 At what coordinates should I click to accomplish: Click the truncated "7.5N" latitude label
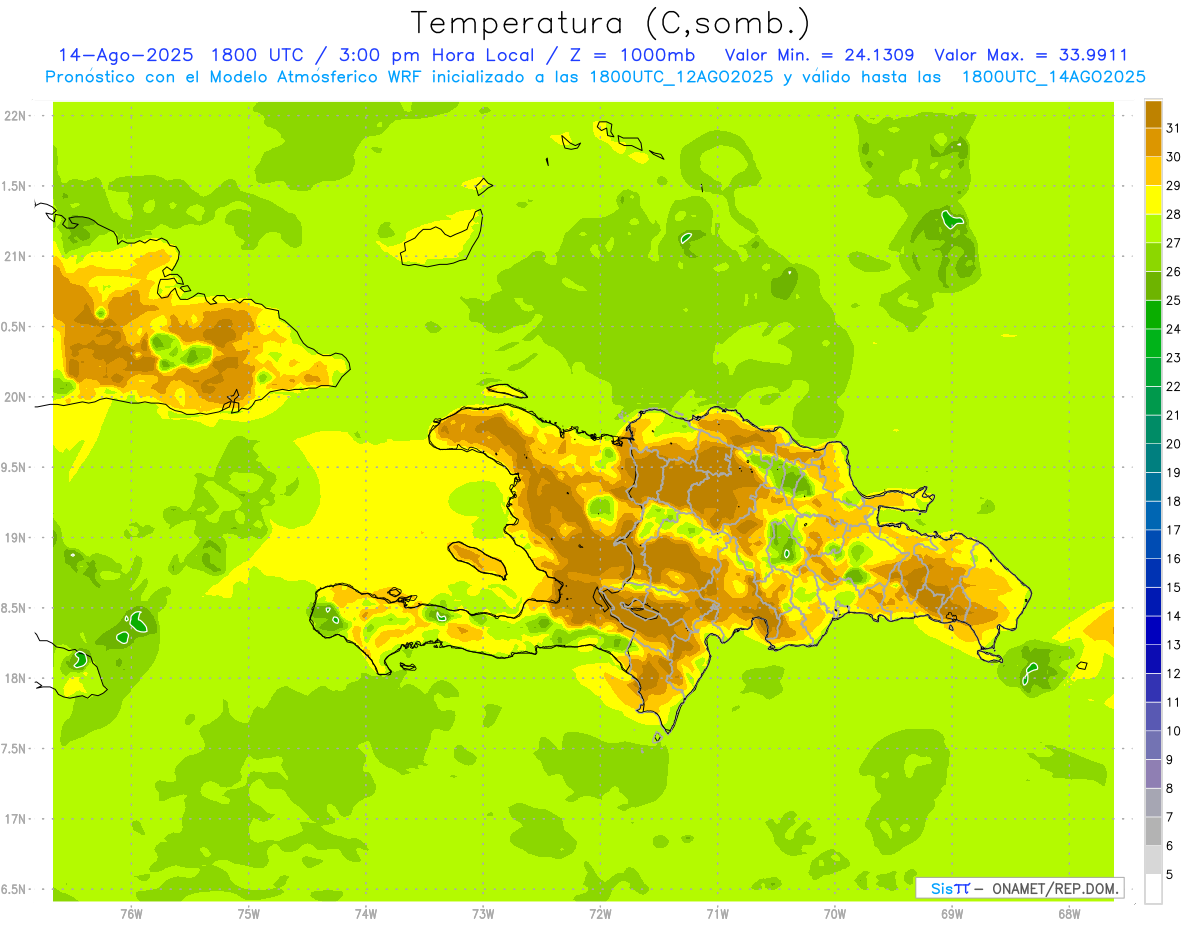(14, 749)
